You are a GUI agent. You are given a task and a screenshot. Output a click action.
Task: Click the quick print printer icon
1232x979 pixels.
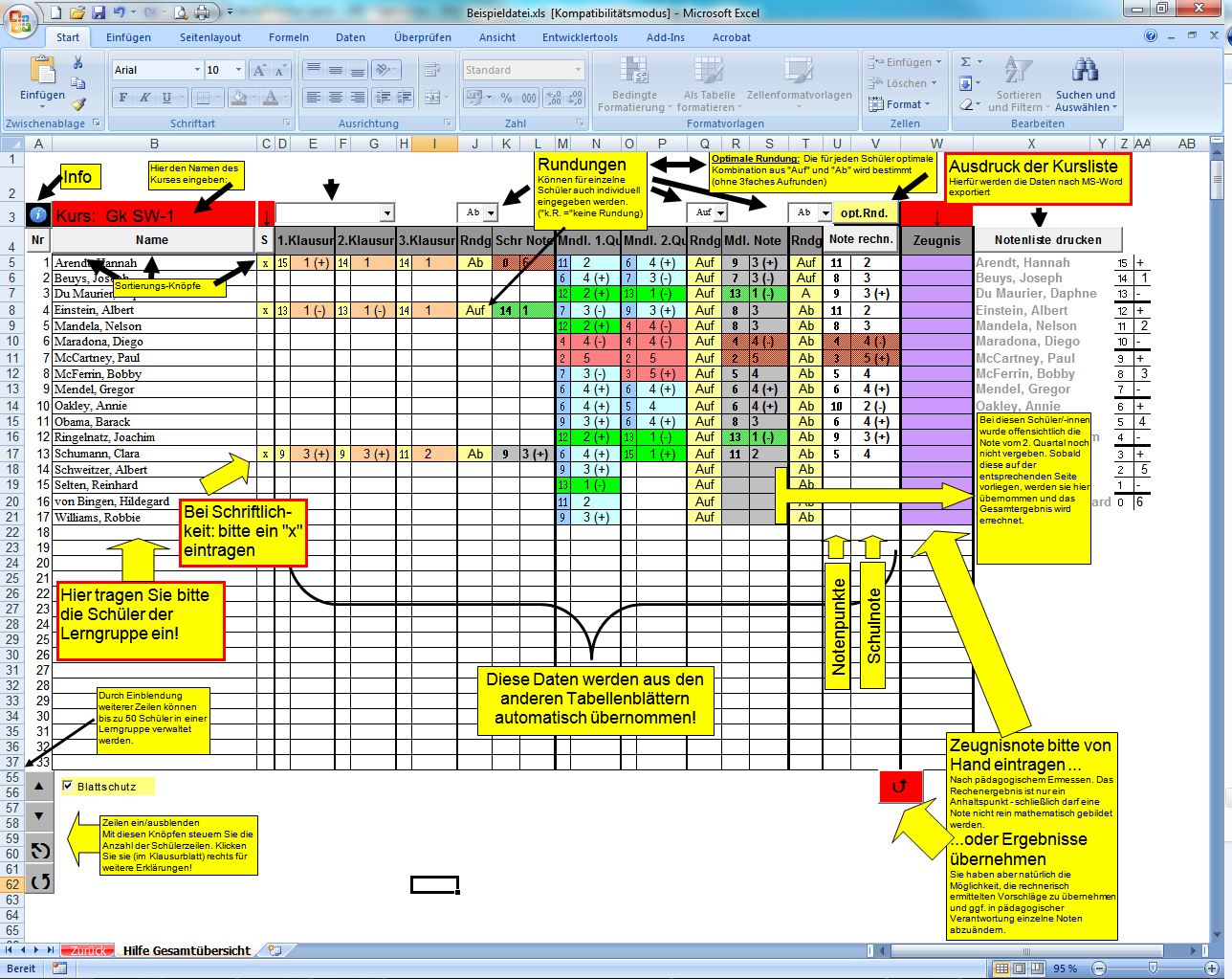203,13
